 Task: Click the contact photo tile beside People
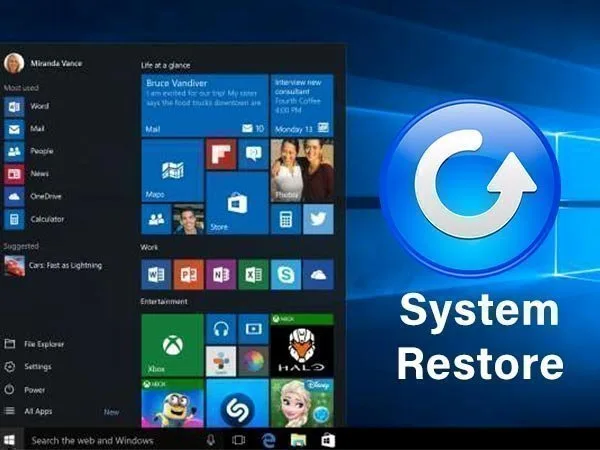click(x=188, y=219)
